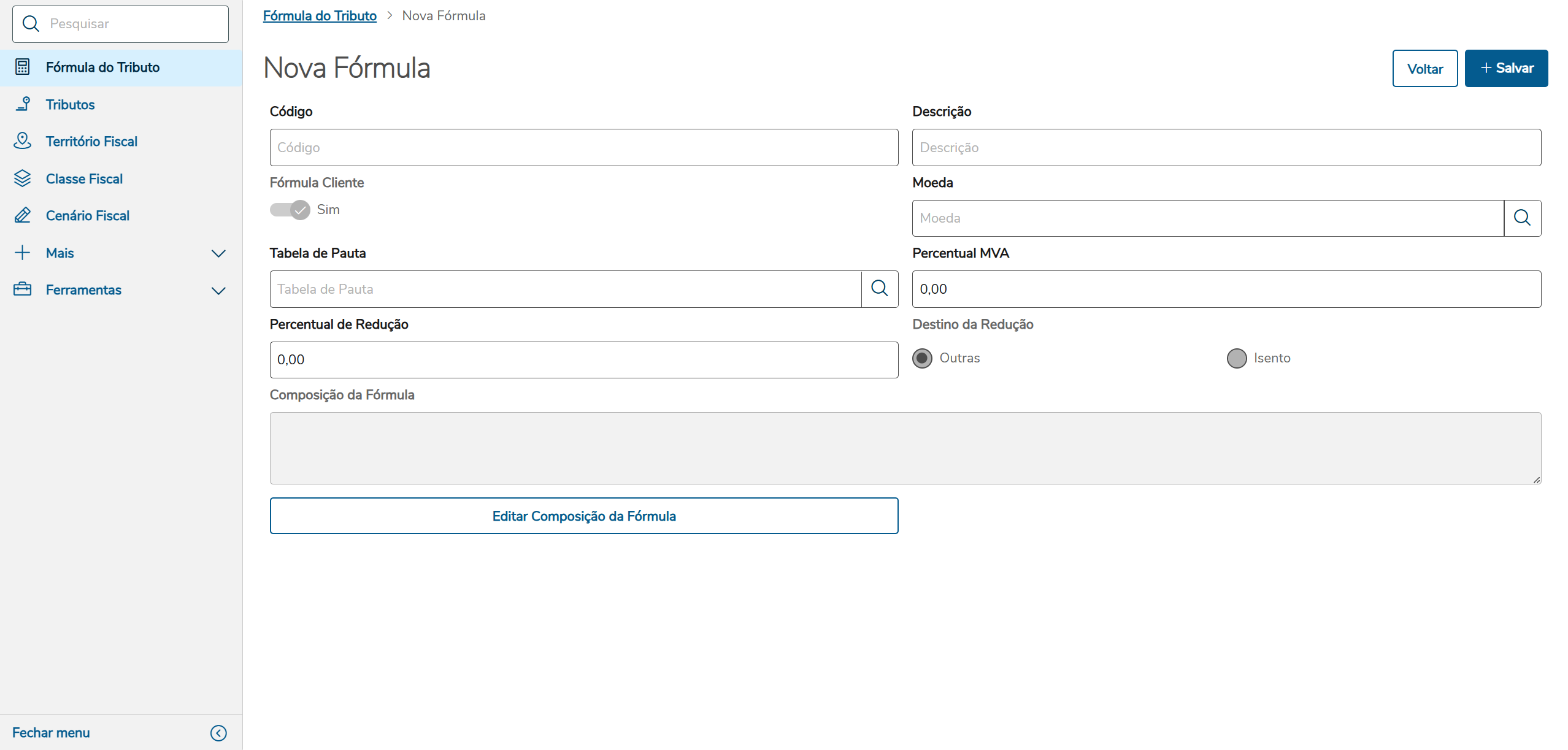The width and height of the screenshot is (1568, 750).
Task: Select the Outras radio option
Action: [921, 358]
